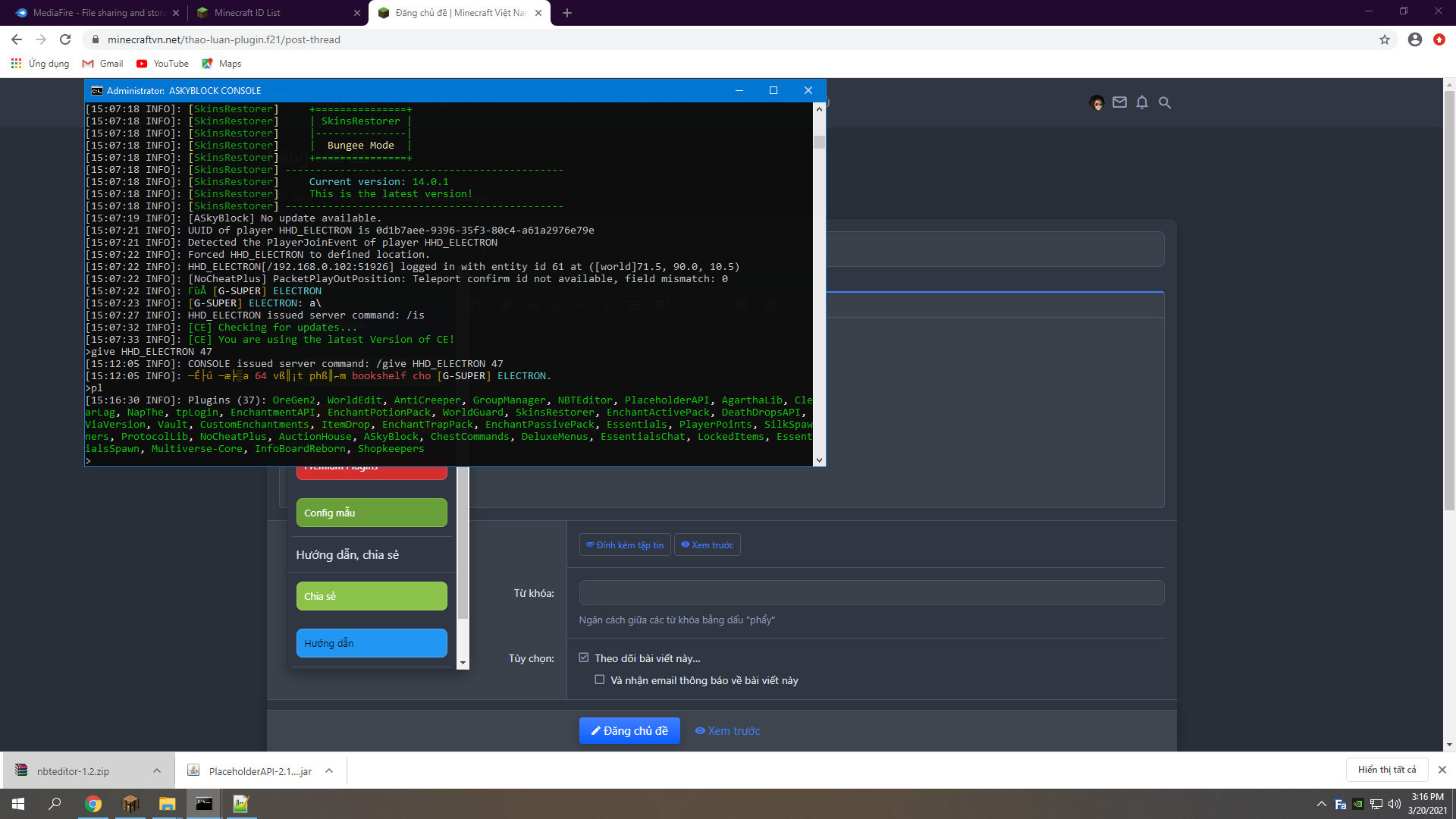
Task: Open forum search with the magnifier icon
Action: click(x=1165, y=102)
